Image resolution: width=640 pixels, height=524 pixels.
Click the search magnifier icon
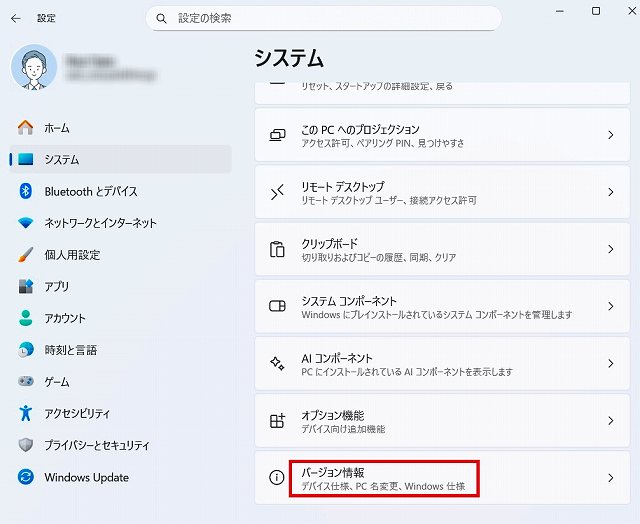162,18
